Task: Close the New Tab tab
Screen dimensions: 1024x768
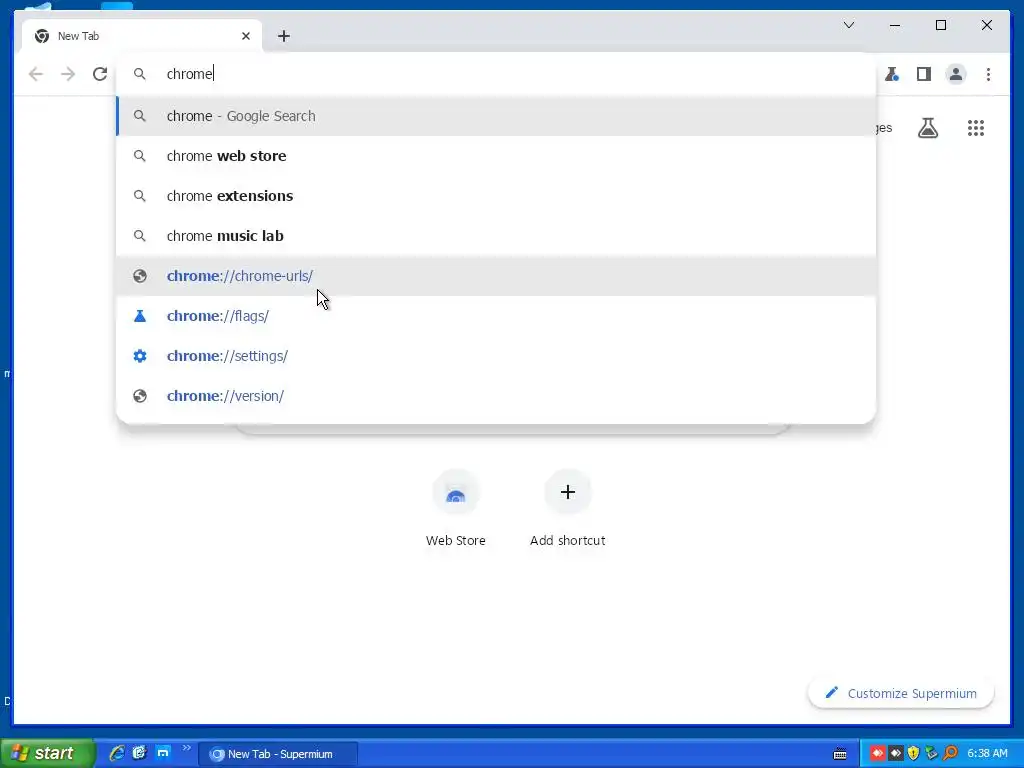Action: click(x=246, y=36)
